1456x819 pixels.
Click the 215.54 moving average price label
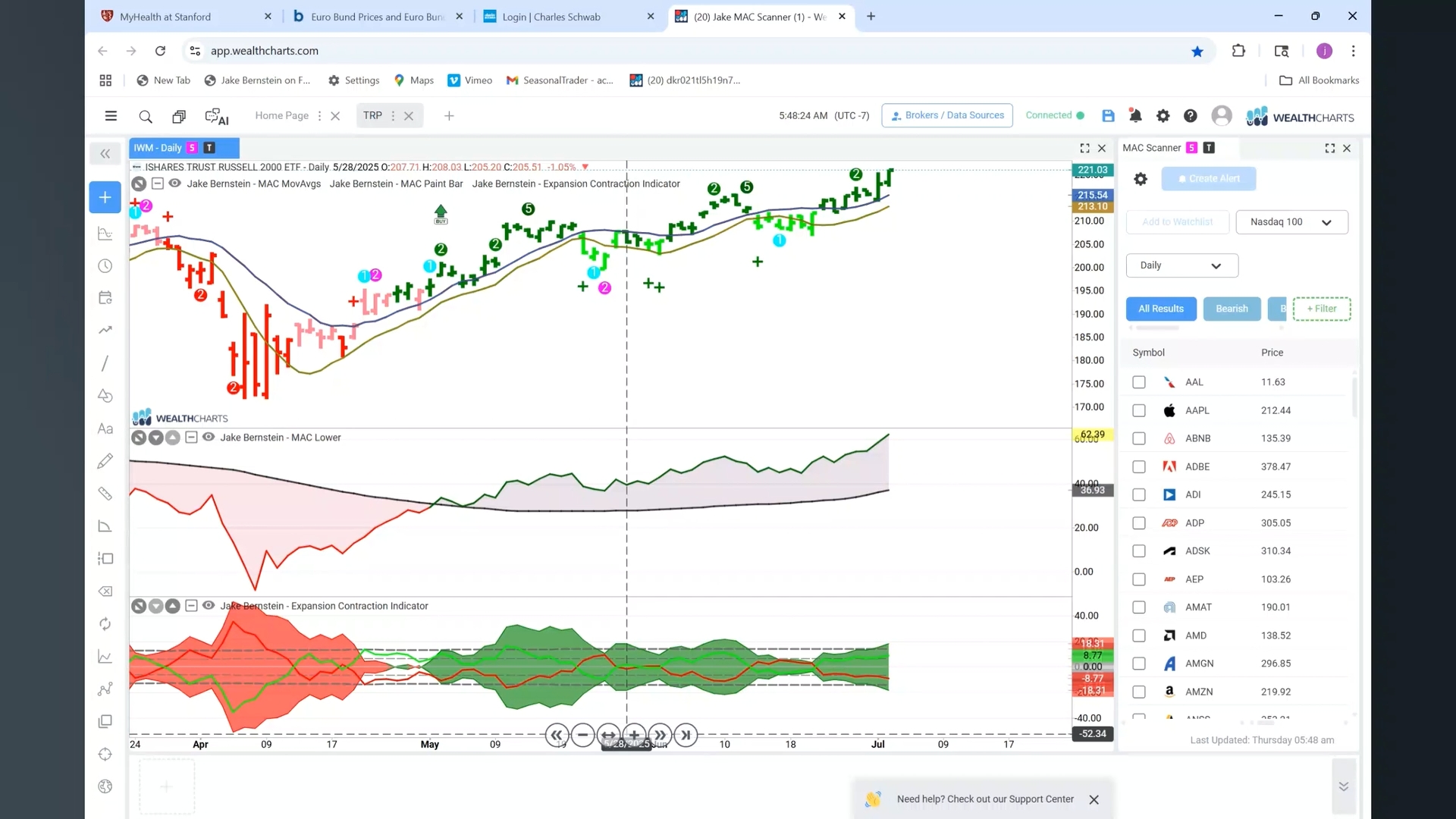click(1092, 195)
